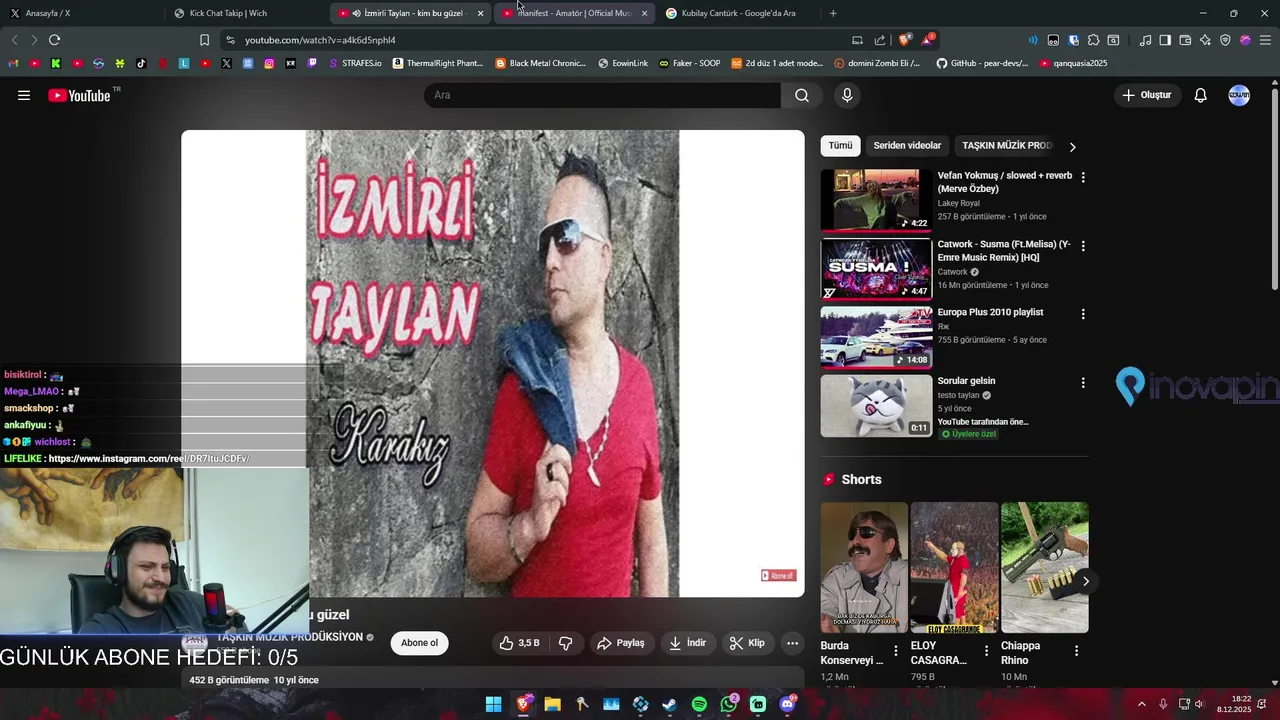The height and width of the screenshot is (720, 1280).
Task: Click the Abone ol watermark on video
Action: click(x=778, y=575)
